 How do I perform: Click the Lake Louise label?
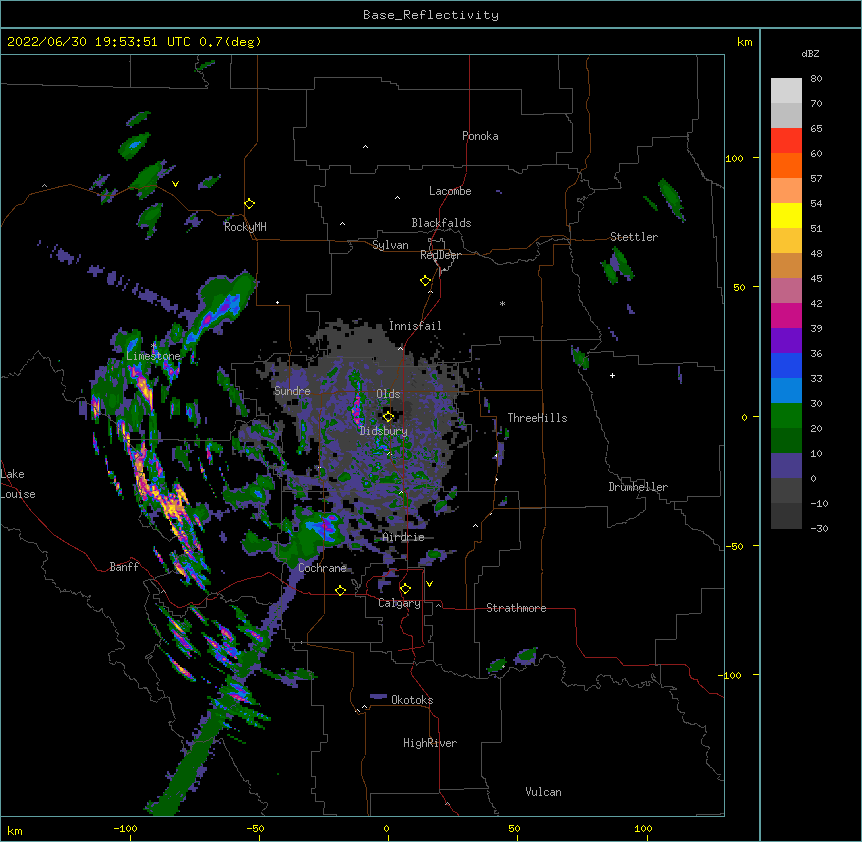pyautogui.click(x=18, y=484)
